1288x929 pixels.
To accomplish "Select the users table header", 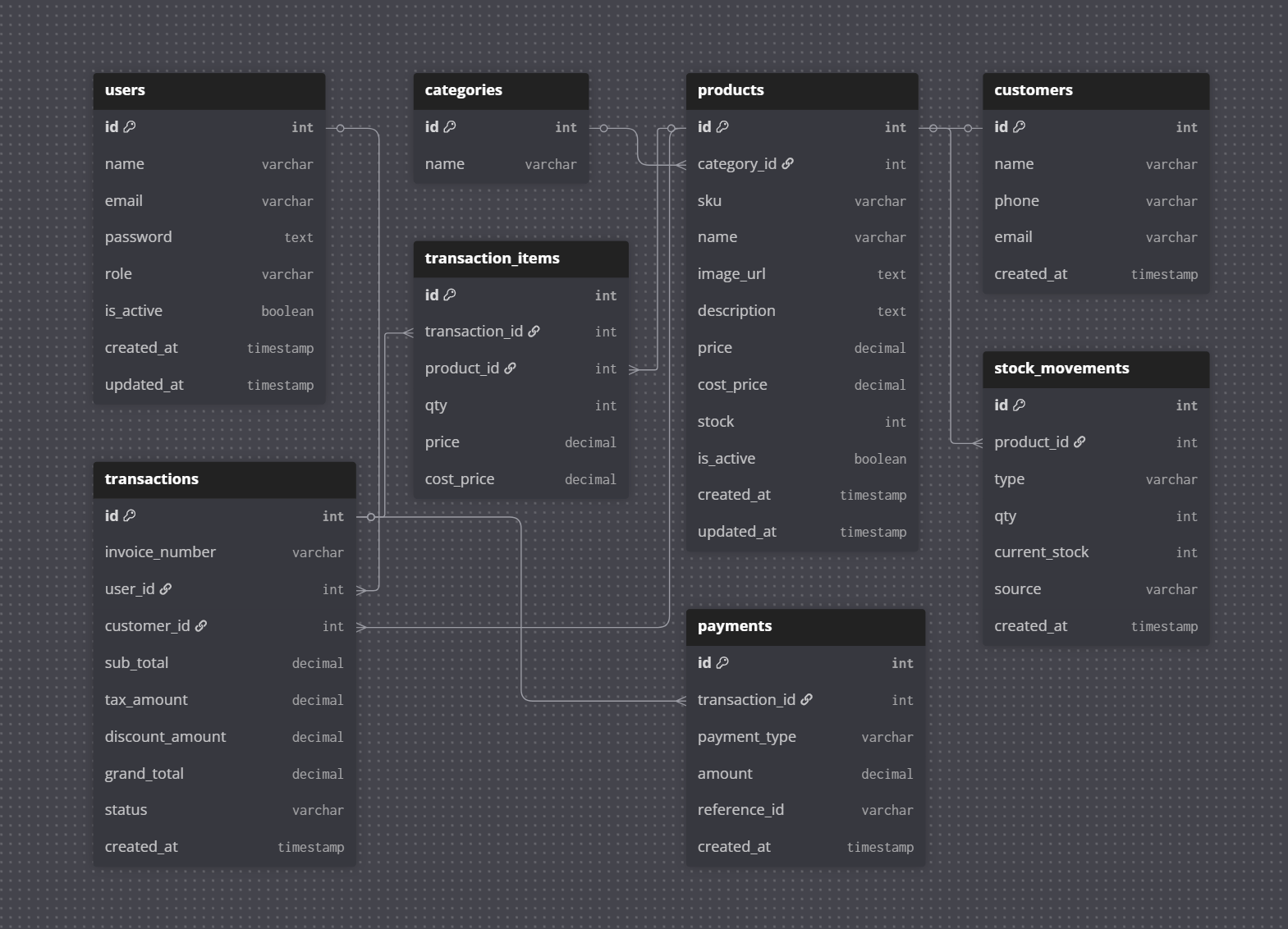I will click(209, 91).
